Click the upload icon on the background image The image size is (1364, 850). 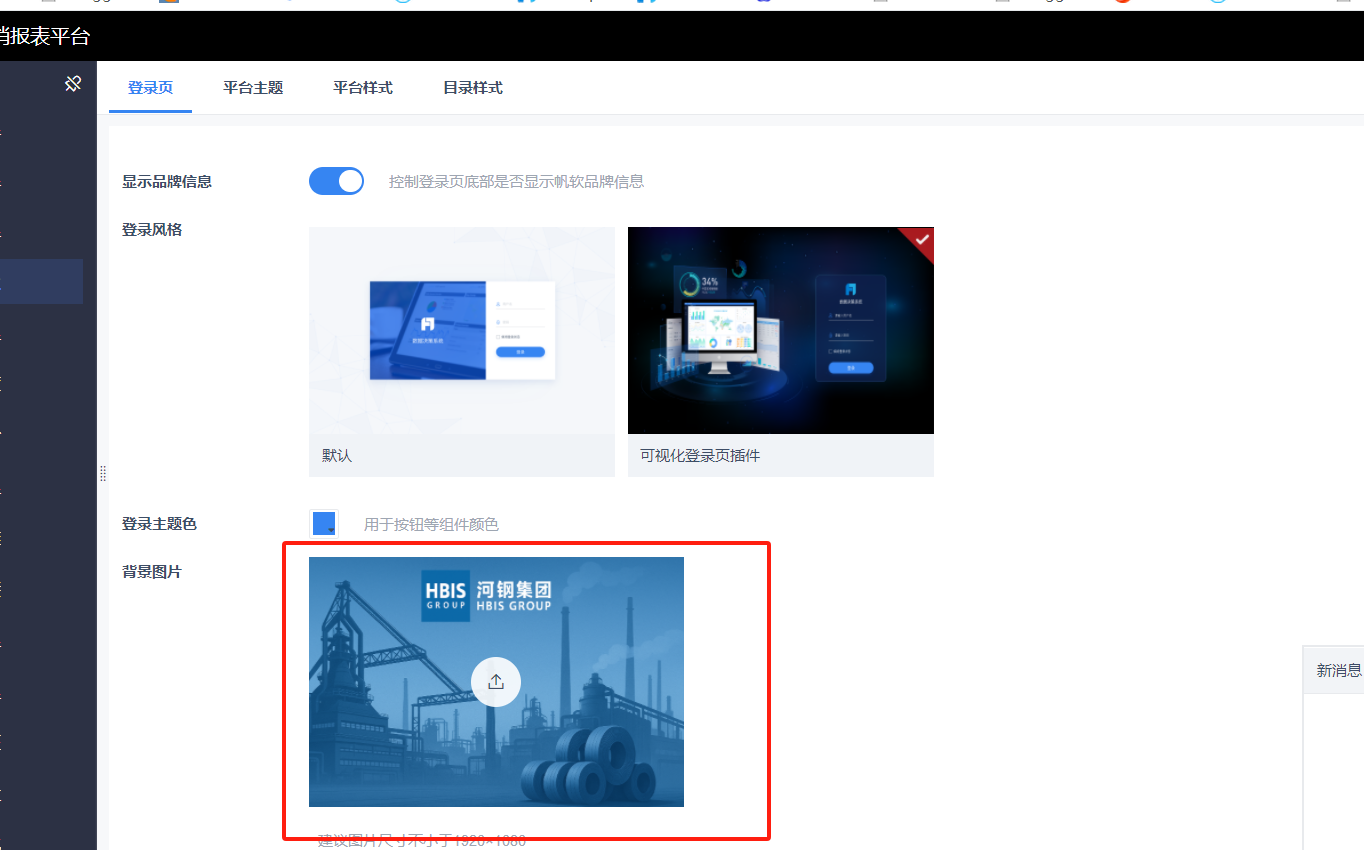coord(496,682)
